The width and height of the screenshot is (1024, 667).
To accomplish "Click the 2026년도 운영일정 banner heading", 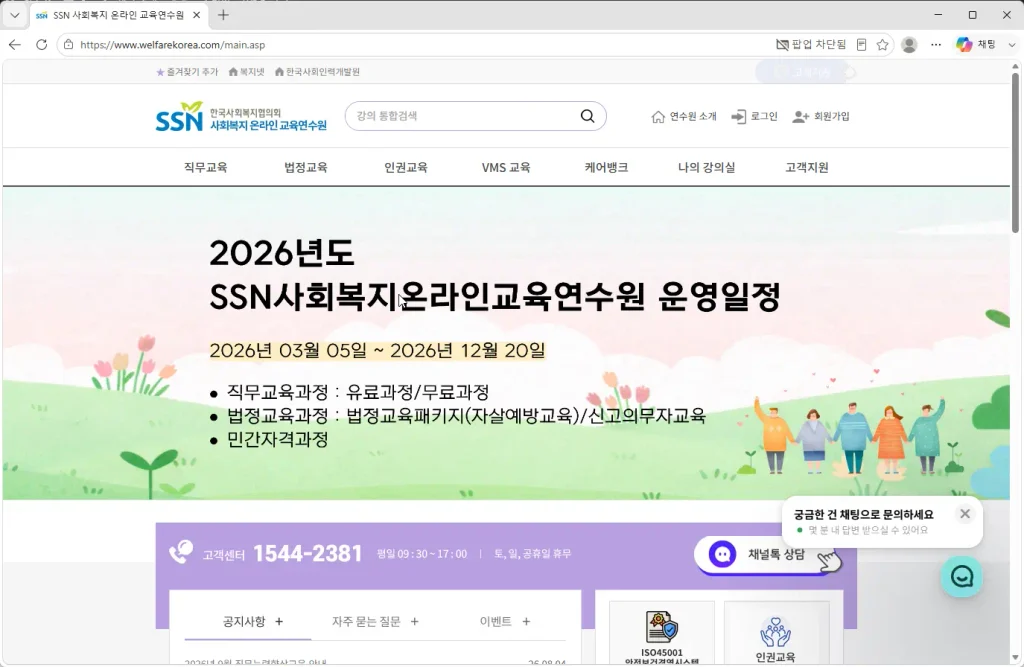I will [x=494, y=275].
